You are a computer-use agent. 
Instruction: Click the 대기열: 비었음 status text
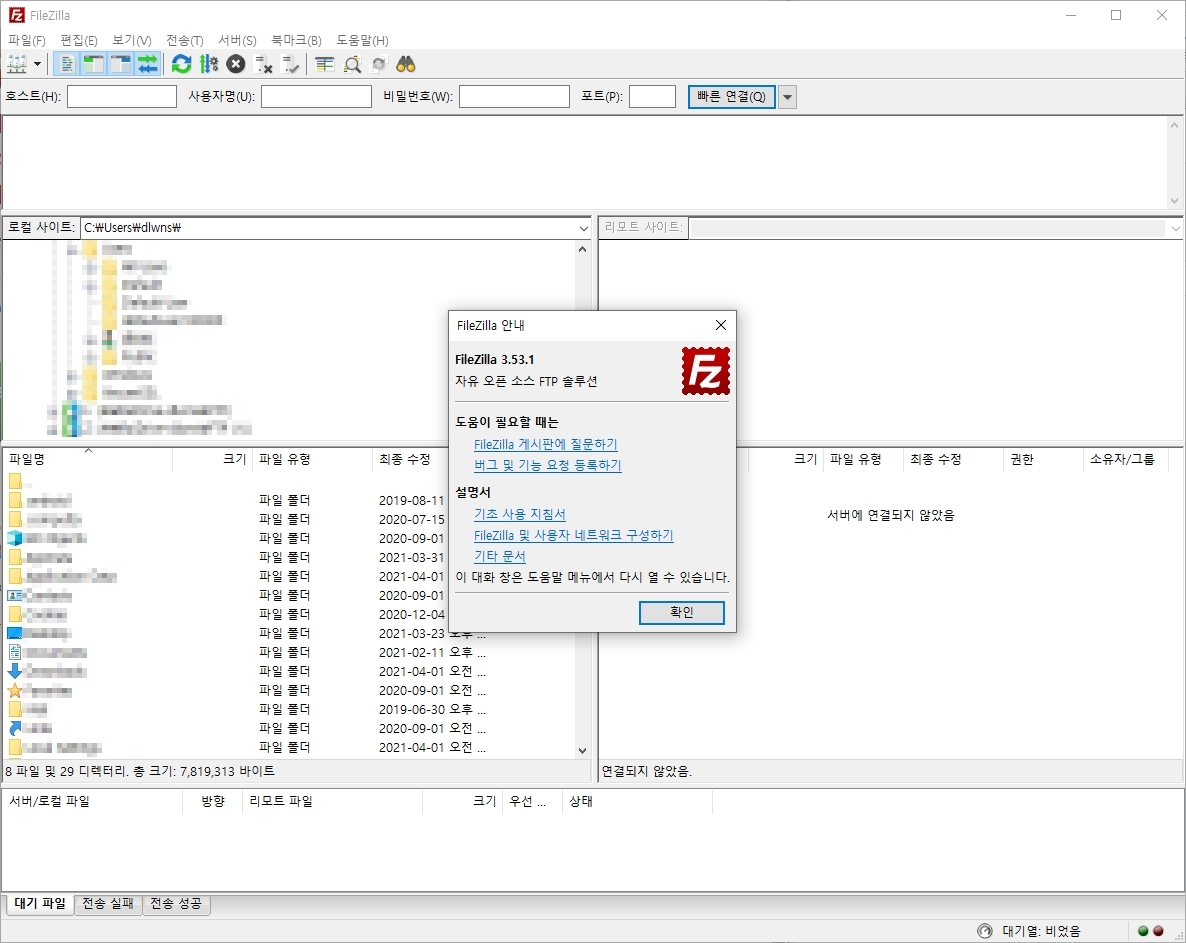(1042, 931)
